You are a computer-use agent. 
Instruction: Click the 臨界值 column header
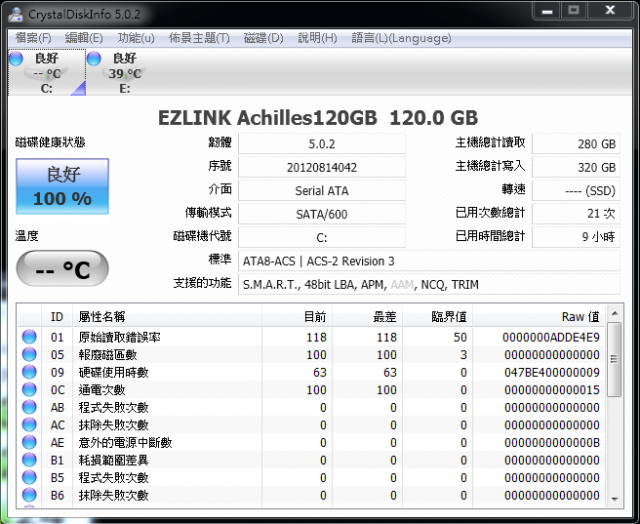438,317
